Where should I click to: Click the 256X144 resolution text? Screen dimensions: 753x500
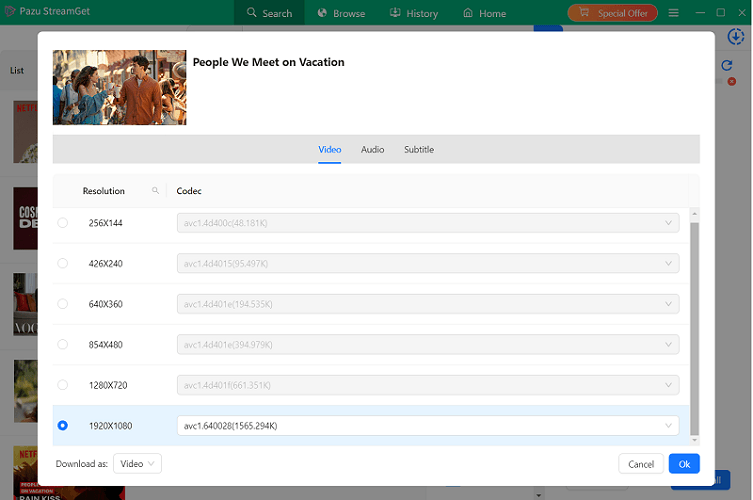tap(106, 223)
